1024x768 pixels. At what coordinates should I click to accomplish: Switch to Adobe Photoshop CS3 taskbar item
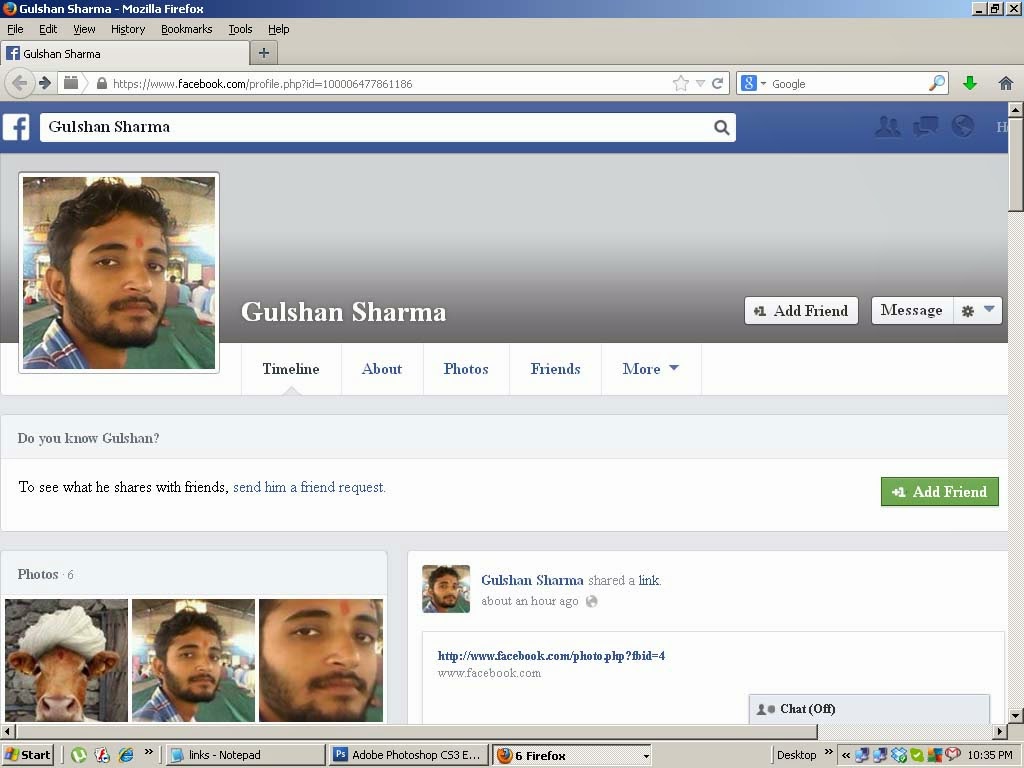409,755
